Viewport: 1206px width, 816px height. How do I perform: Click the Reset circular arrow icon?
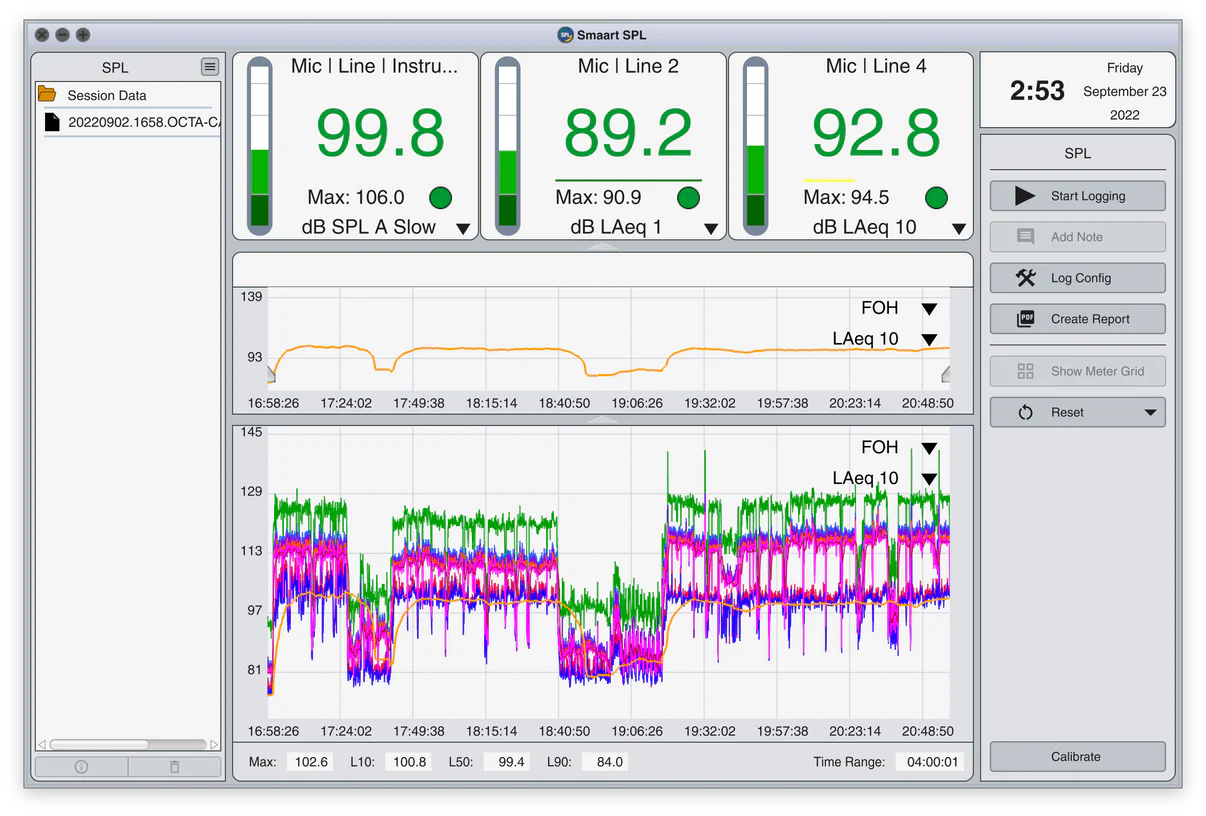pos(1025,412)
